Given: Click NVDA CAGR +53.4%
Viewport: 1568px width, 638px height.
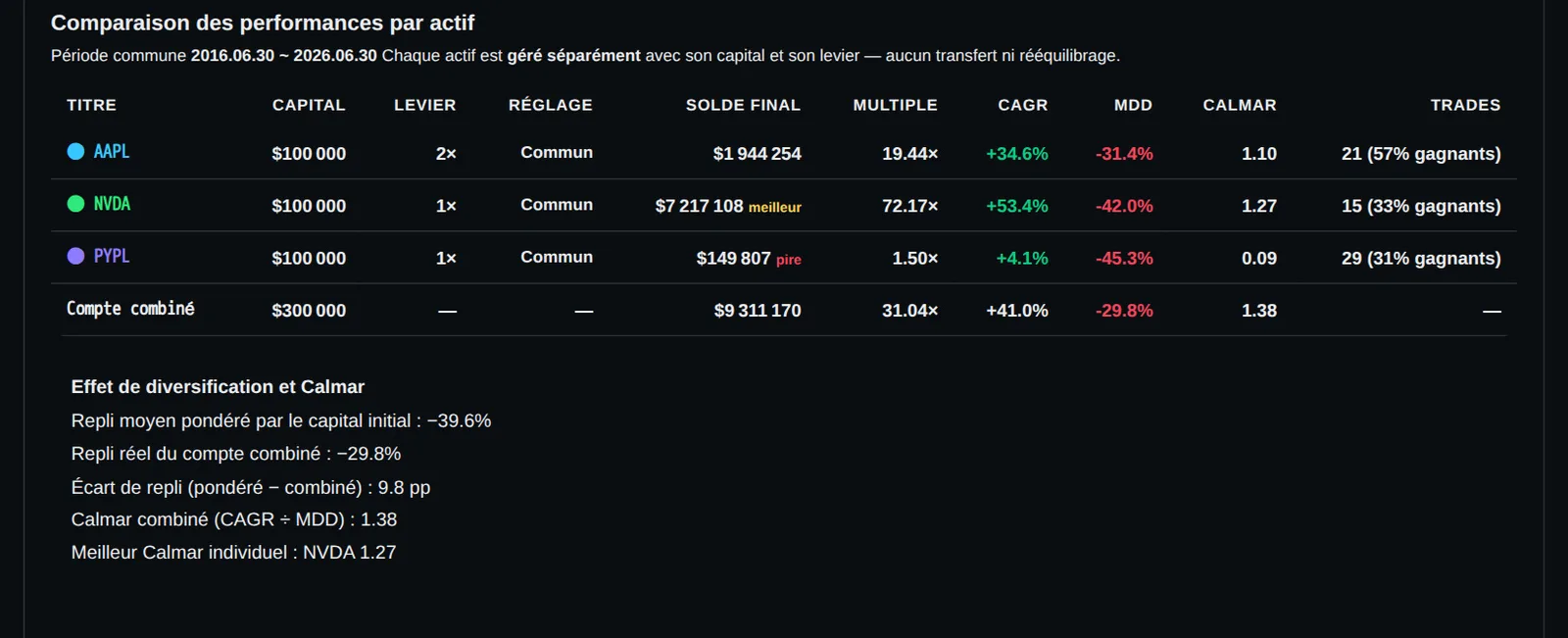Looking at the screenshot, I should click(1017, 206).
